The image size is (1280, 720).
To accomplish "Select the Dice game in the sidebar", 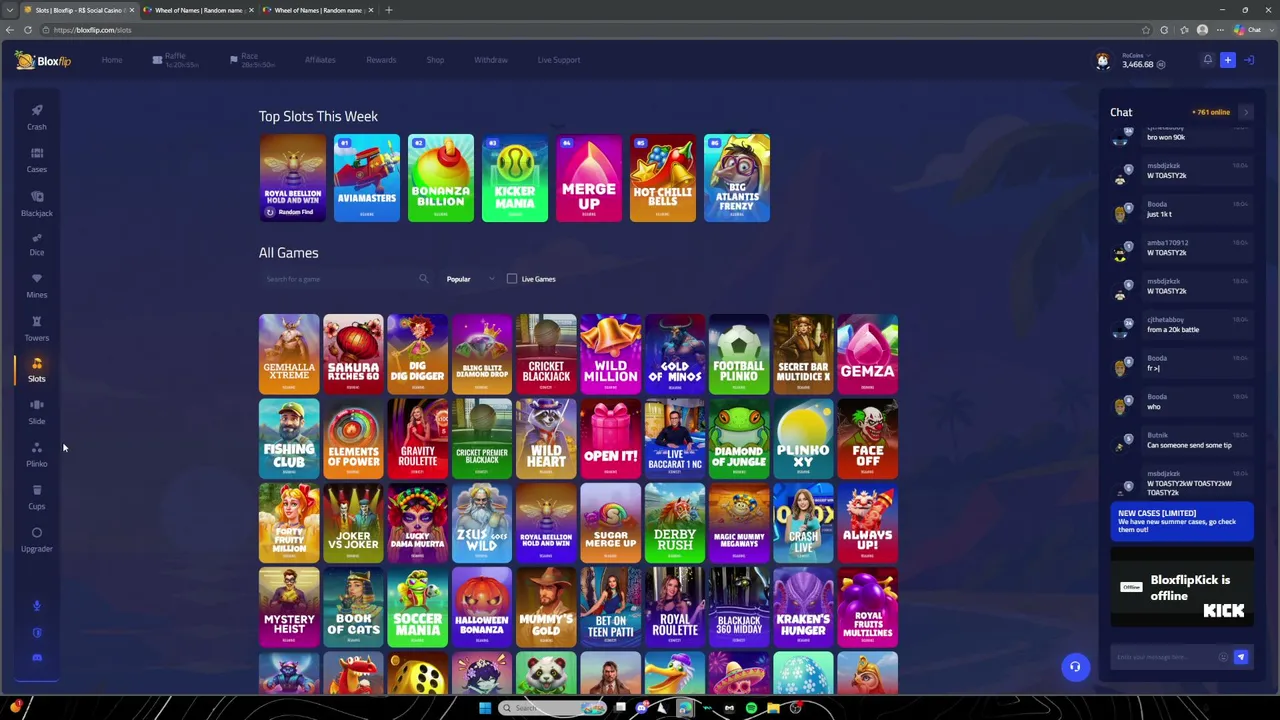I will coord(37,245).
